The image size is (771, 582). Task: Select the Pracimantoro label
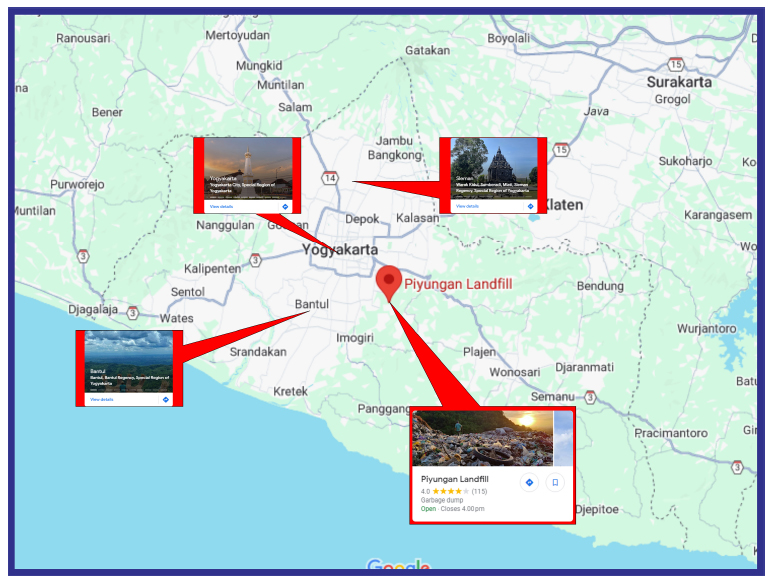point(671,434)
